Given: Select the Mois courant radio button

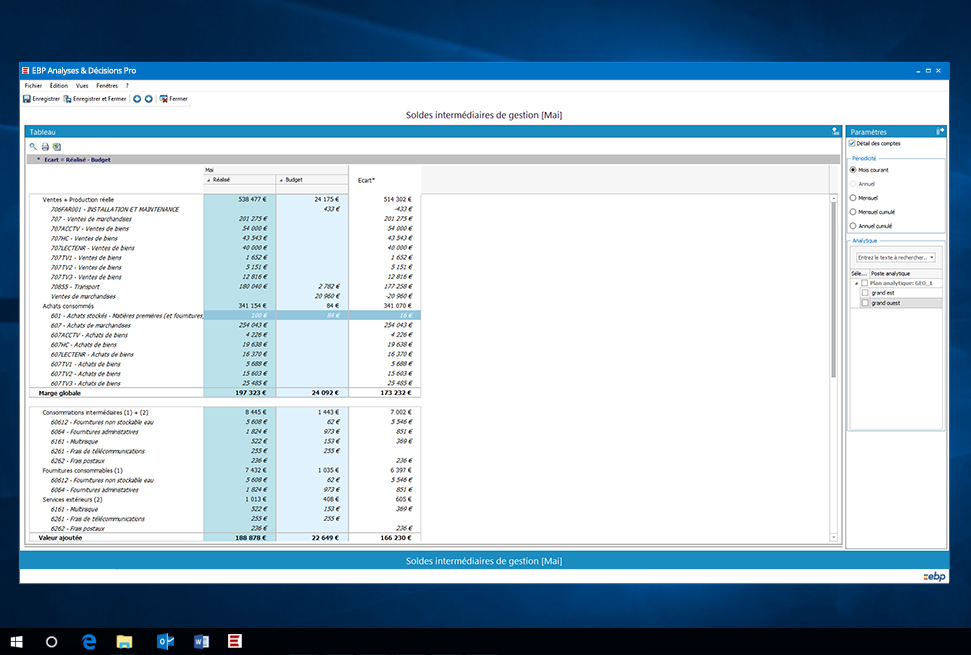Looking at the screenshot, I should click(x=853, y=170).
